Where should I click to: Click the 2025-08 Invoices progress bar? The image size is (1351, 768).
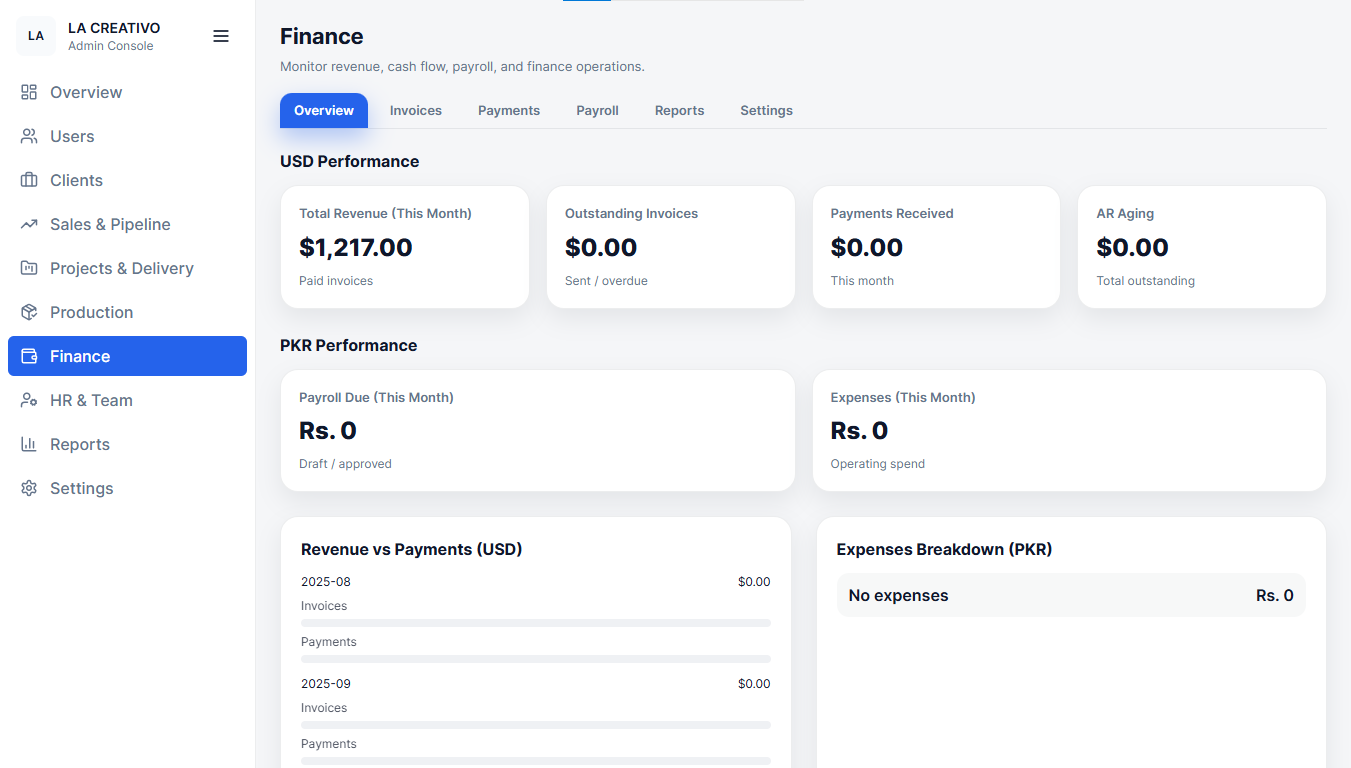click(535, 623)
